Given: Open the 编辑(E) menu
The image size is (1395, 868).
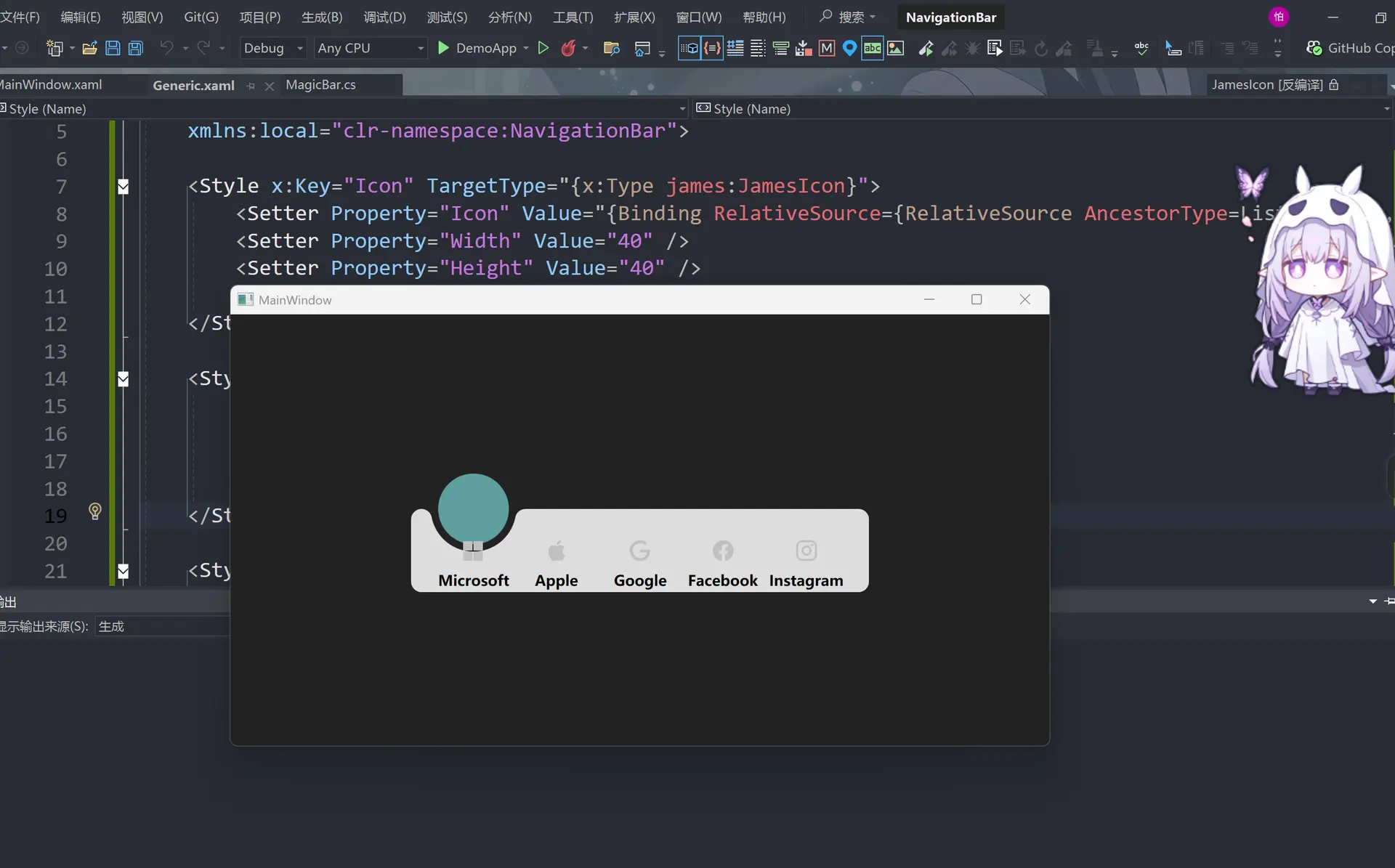Looking at the screenshot, I should [80, 17].
